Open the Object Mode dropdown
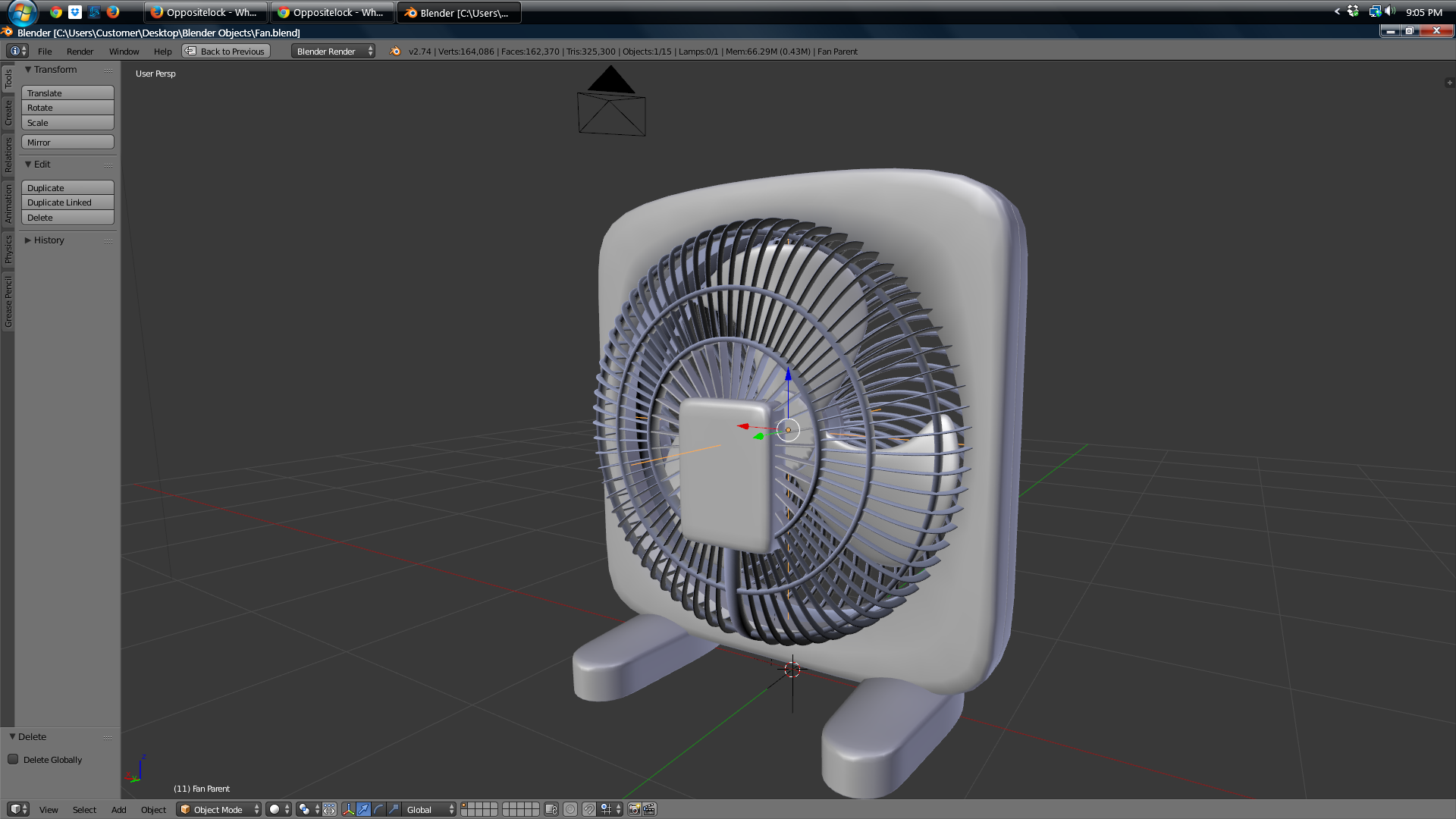1456x819 pixels. [219, 809]
